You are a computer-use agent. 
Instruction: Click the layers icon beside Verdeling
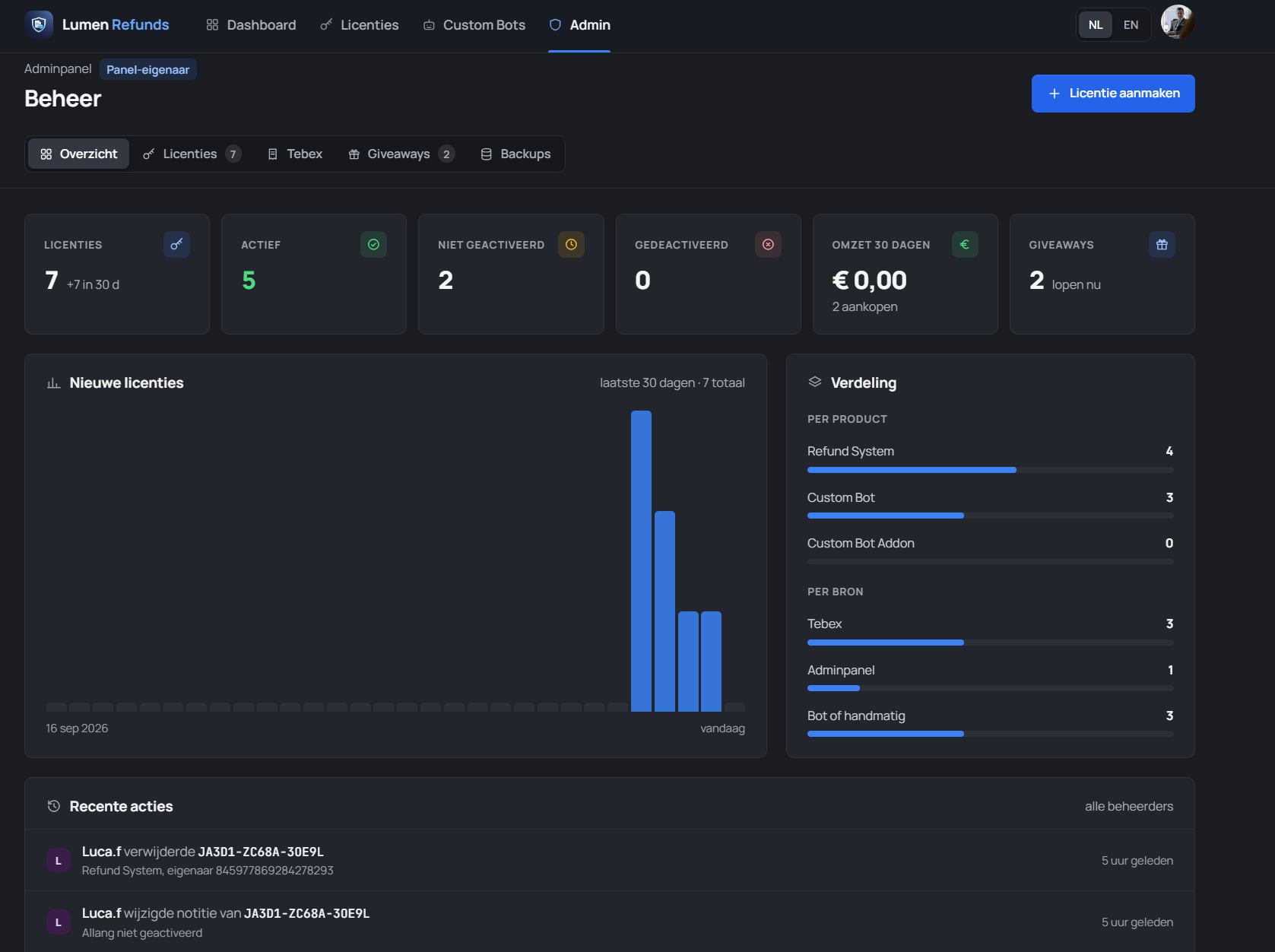(x=815, y=382)
